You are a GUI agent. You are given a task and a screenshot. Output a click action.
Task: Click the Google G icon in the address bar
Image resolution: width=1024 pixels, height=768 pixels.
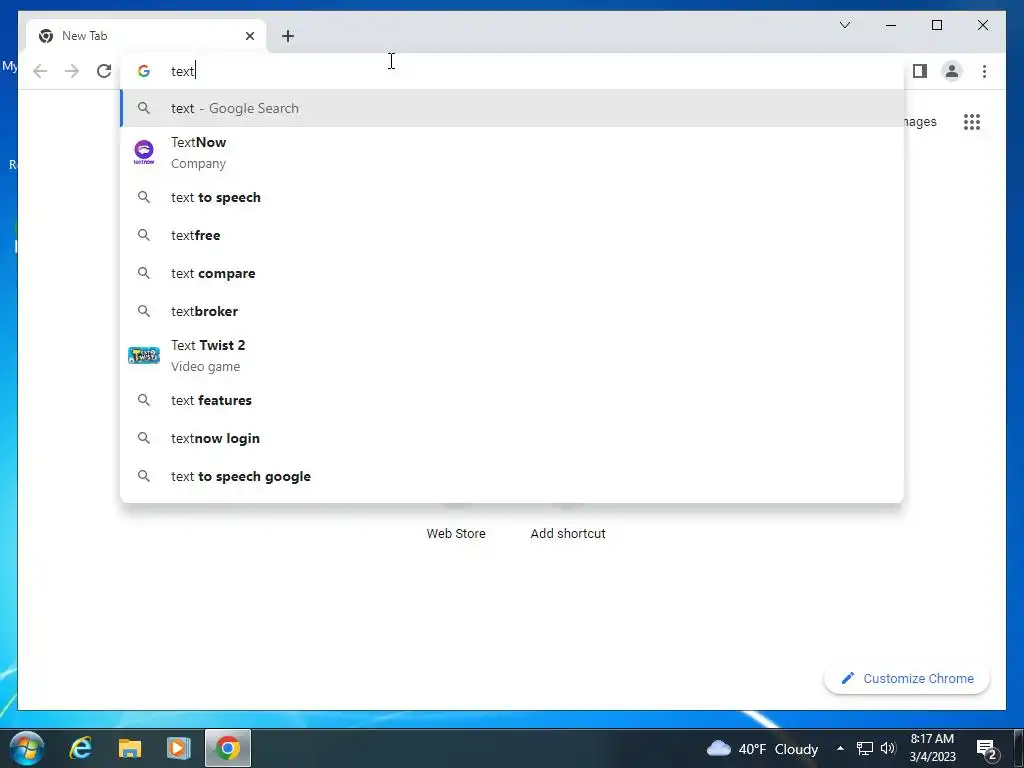144,71
